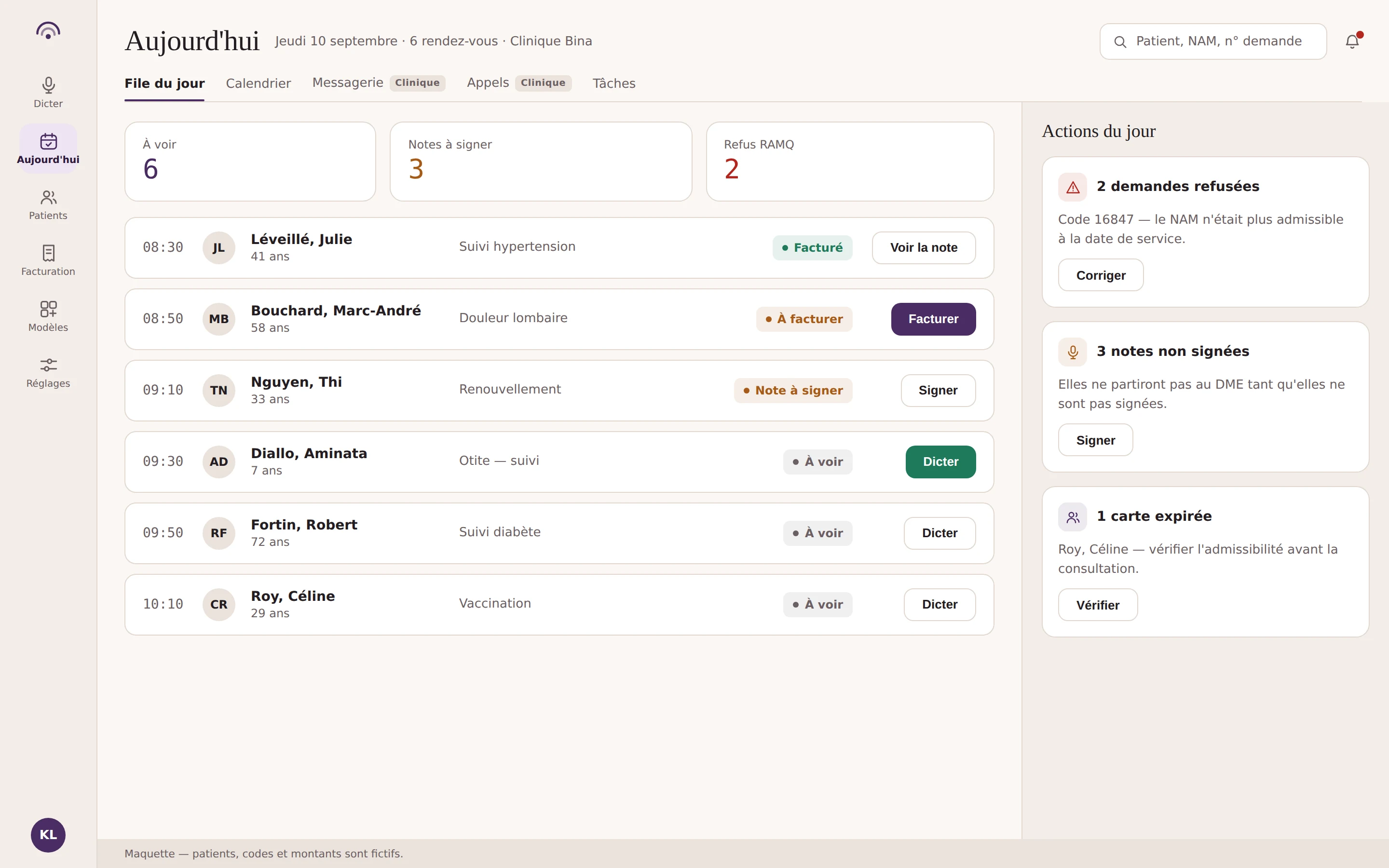
Task: Click the app logo icon
Action: pos(48,31)
